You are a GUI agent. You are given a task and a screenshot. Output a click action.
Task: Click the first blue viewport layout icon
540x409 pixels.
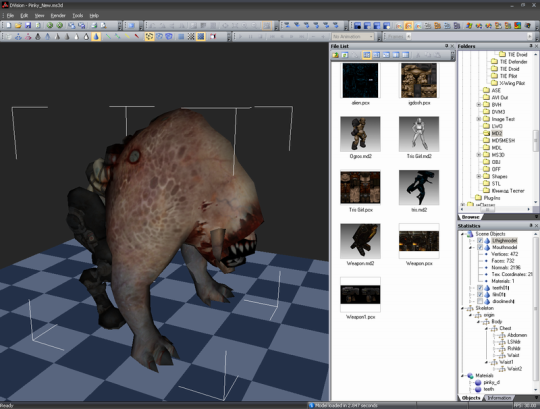click(x=357, y=25)
